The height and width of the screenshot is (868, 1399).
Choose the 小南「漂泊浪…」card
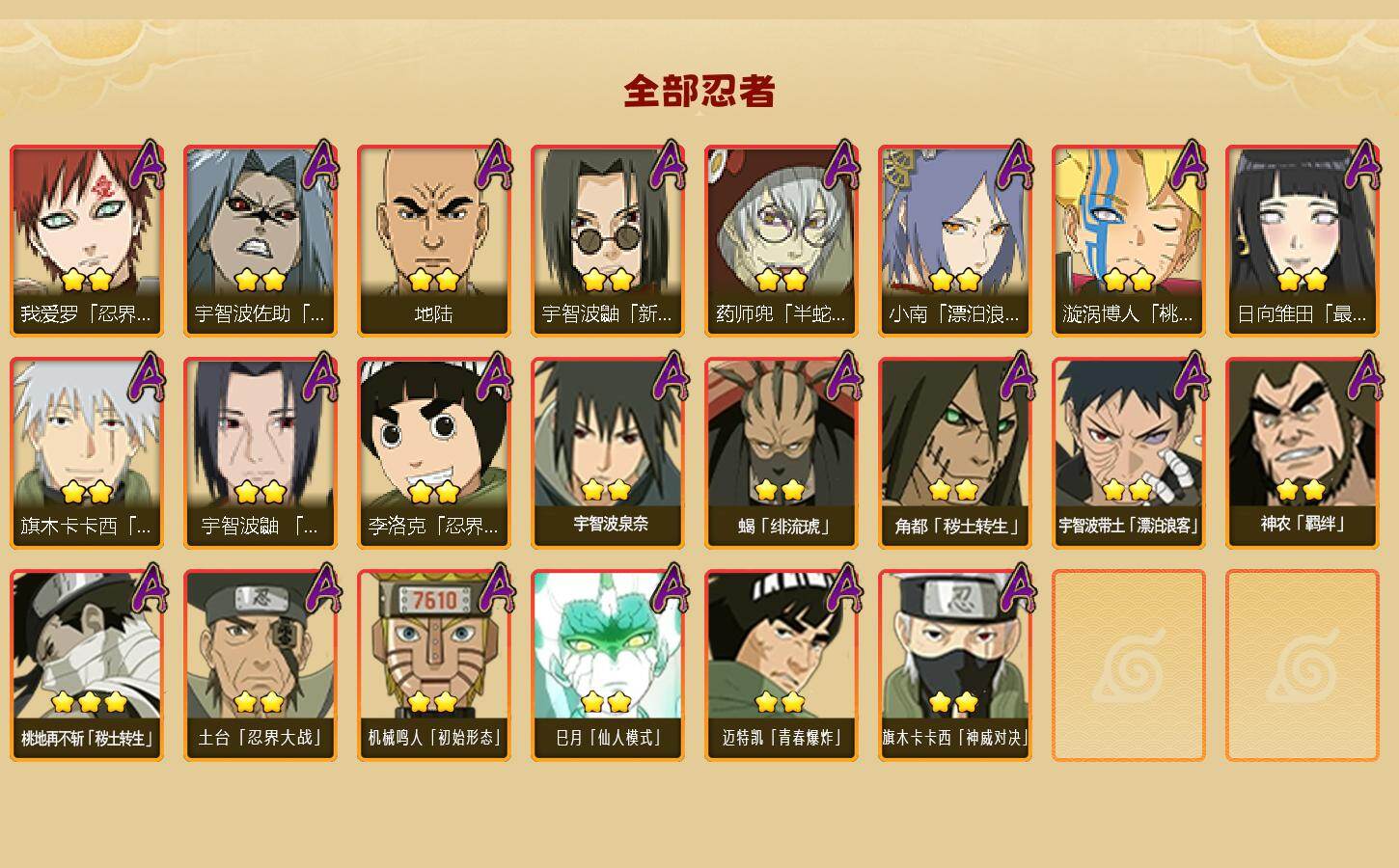click(x=955, y=241)
